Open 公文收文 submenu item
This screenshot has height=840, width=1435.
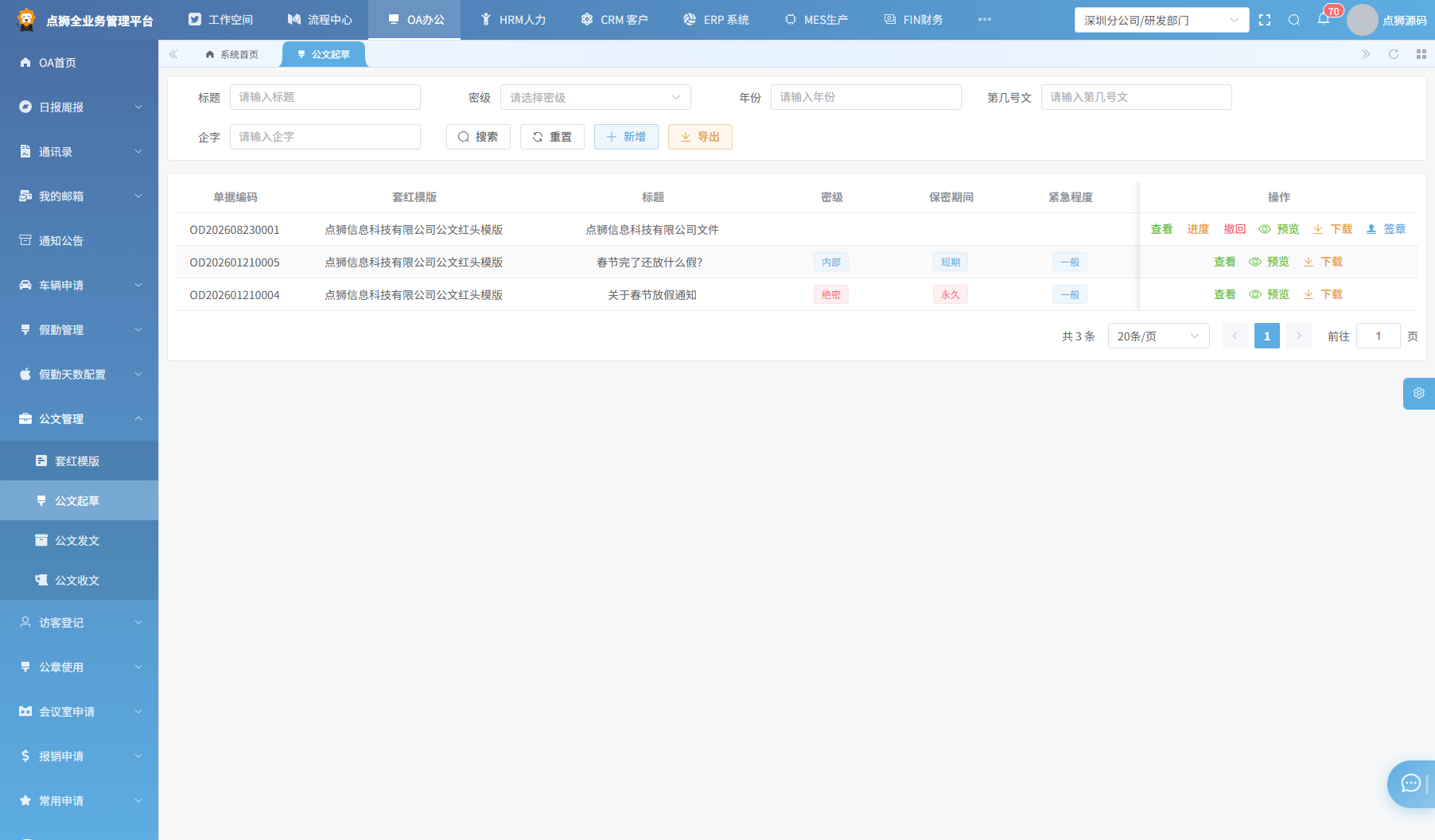point(79,580)
